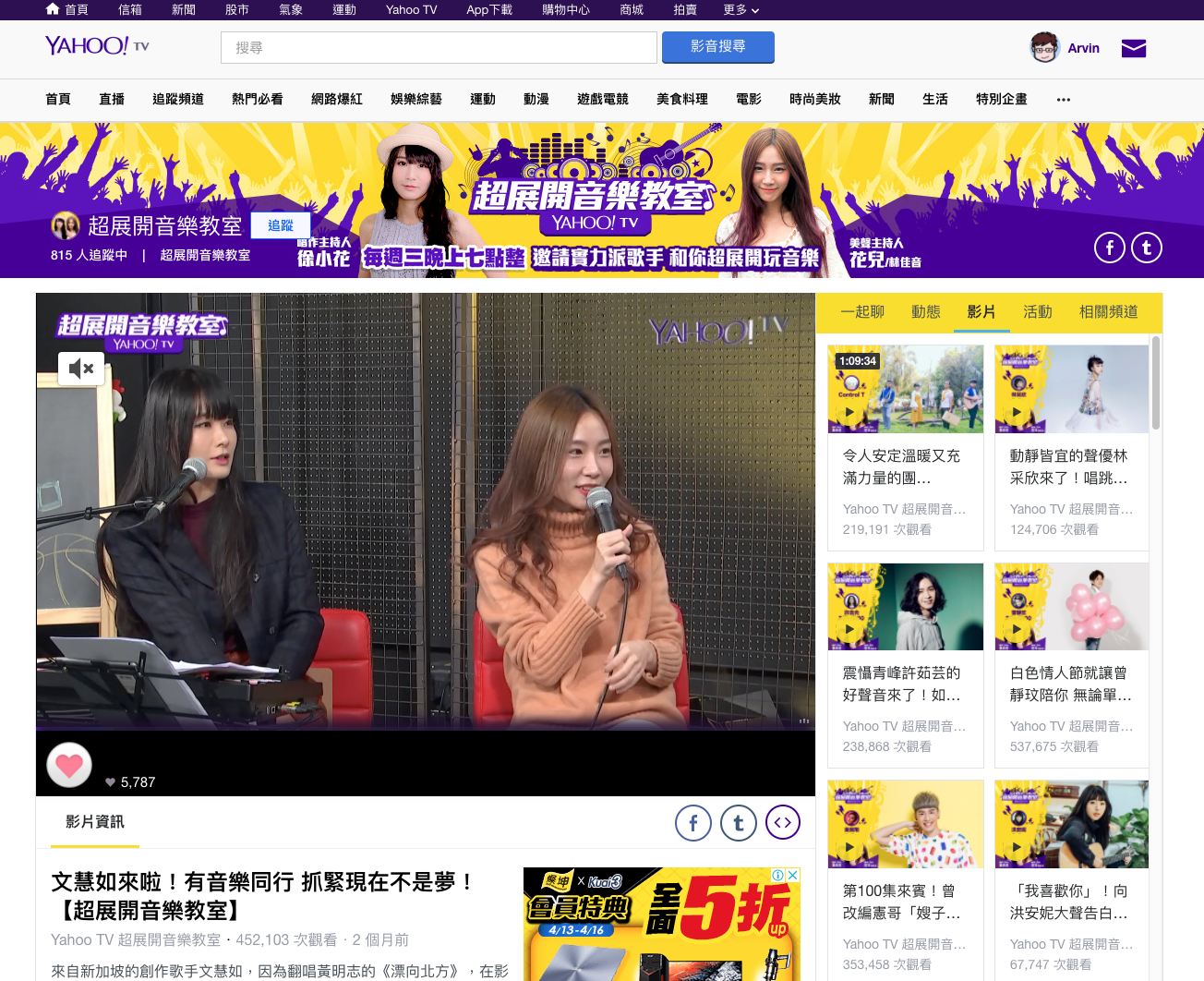This screenshot has height=981, width=1204.
Task: Open the 會員特典 全面5折 advertisement
Action: point(661,924)
